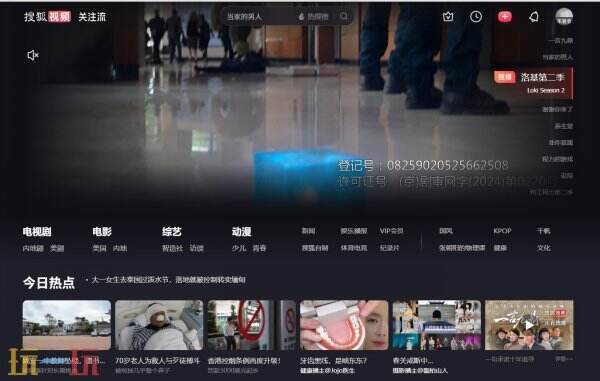Click the search magnifier icon
The width and height of the screenshot is (600, 381).
344,16
